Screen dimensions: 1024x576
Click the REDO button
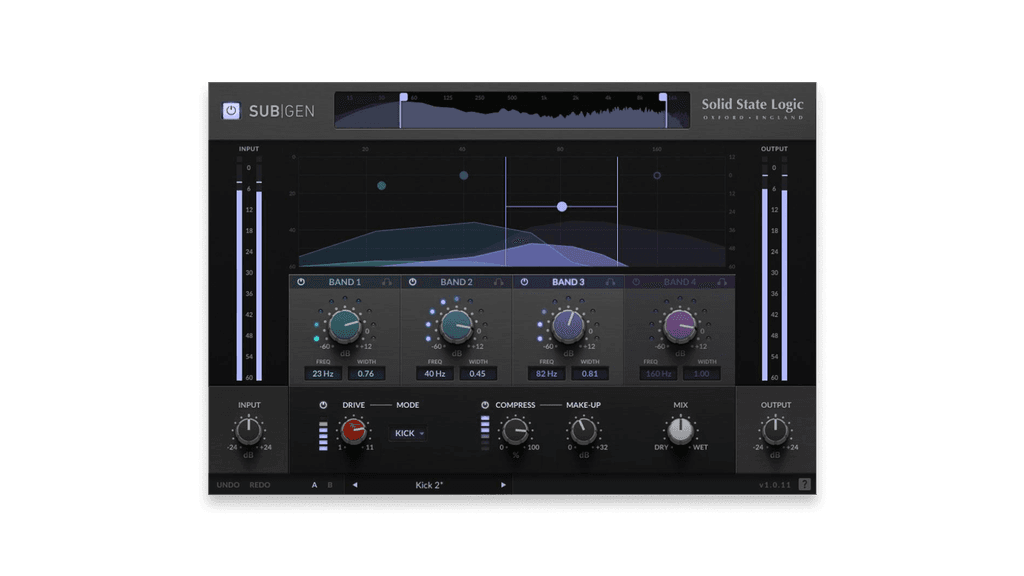point(259,485)
